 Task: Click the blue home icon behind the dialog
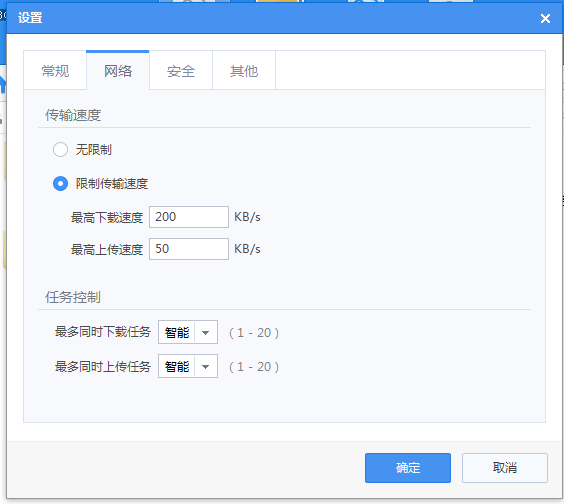coord(3,84)
